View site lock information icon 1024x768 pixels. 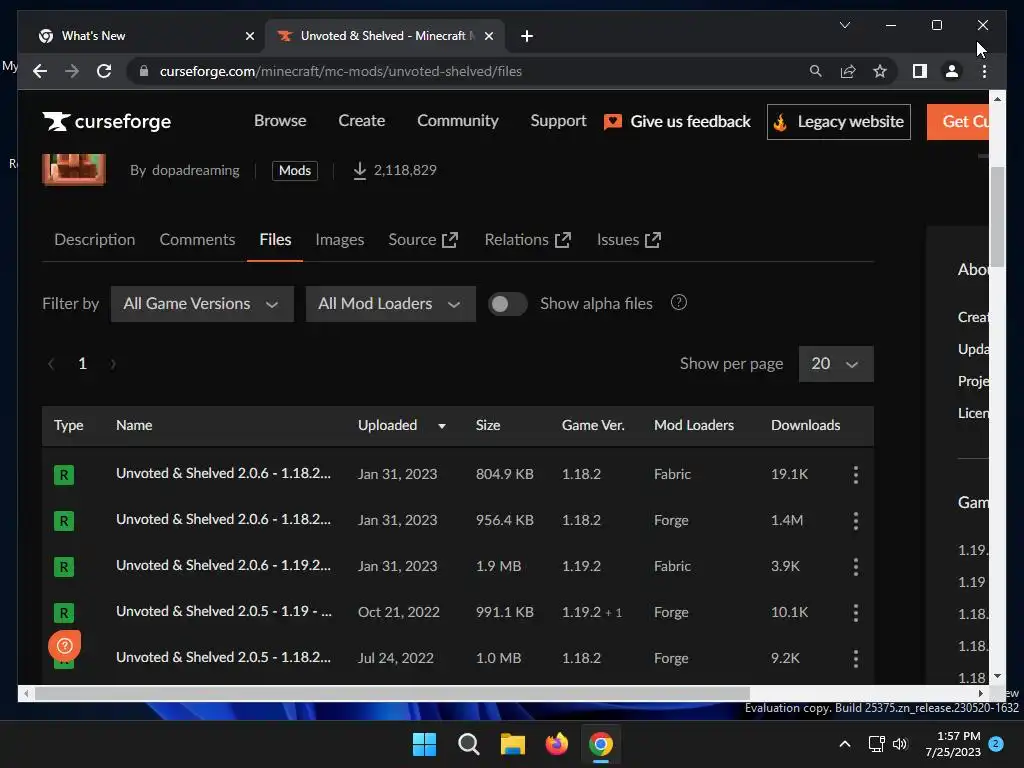pos(144,71)
